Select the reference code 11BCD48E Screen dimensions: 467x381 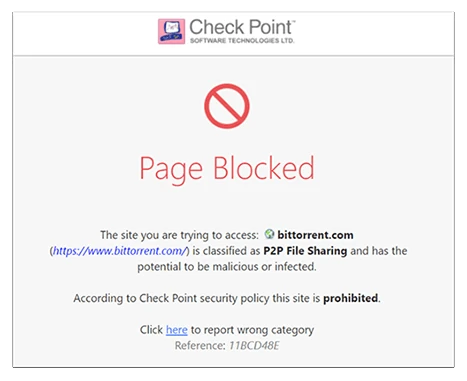[x=254, y=346]
